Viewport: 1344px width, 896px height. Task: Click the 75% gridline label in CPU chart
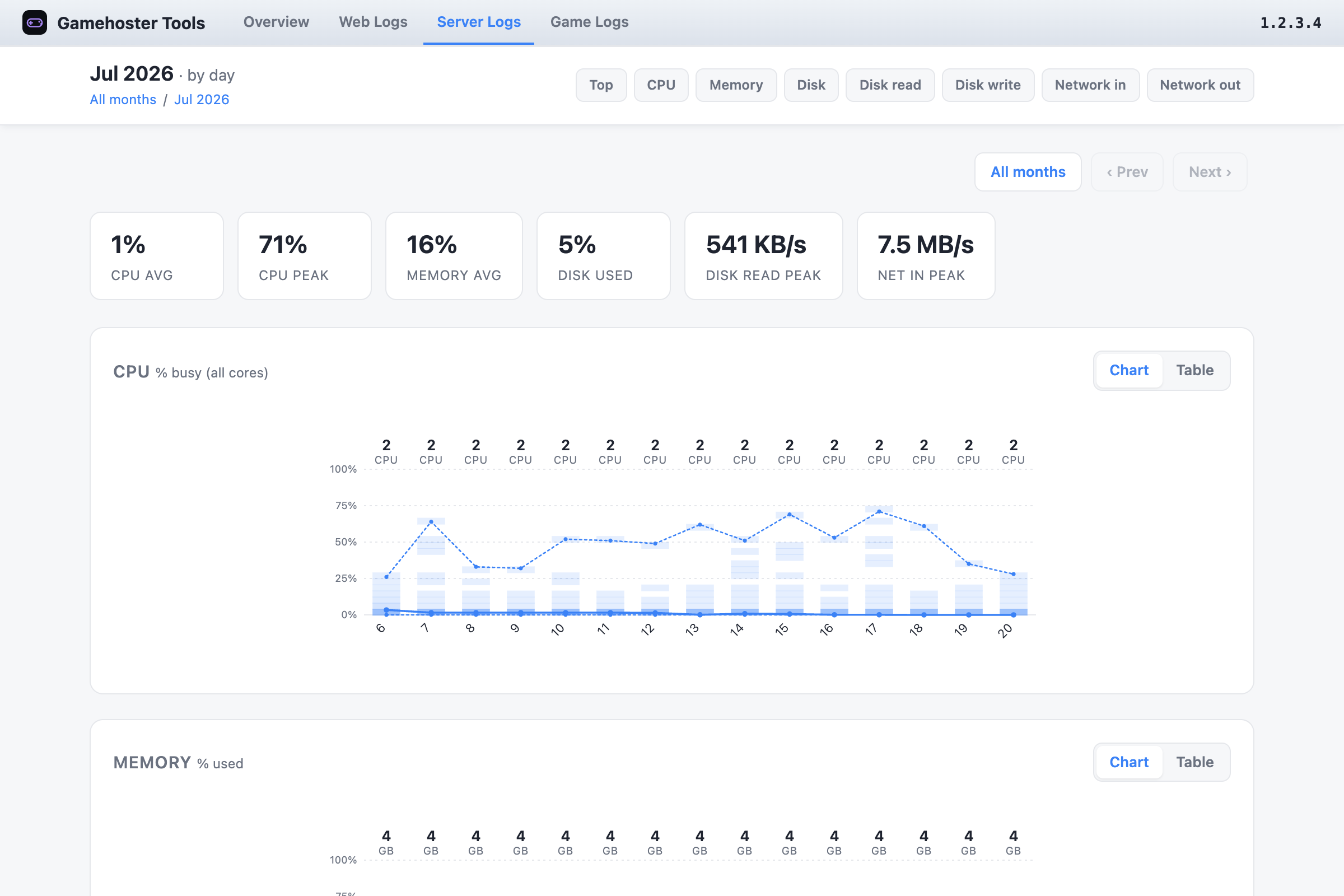pos(346,506)
